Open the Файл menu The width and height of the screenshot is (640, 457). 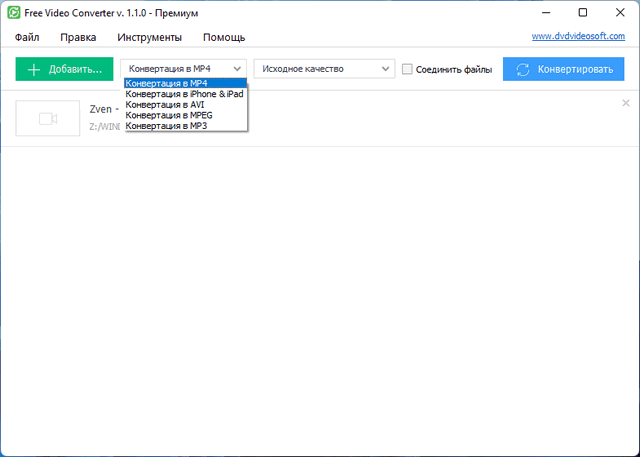[27, 37]
